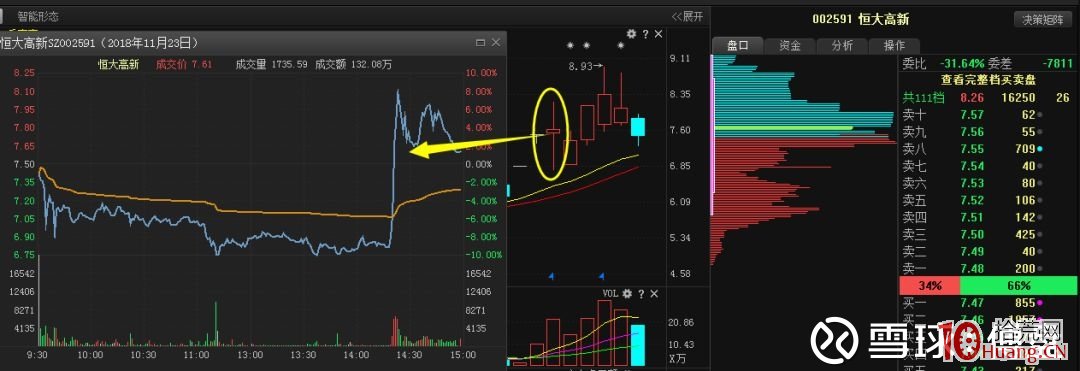Click the third star marker above candles
Screen dimensions: 1080x371
click(x=621, y=45)
